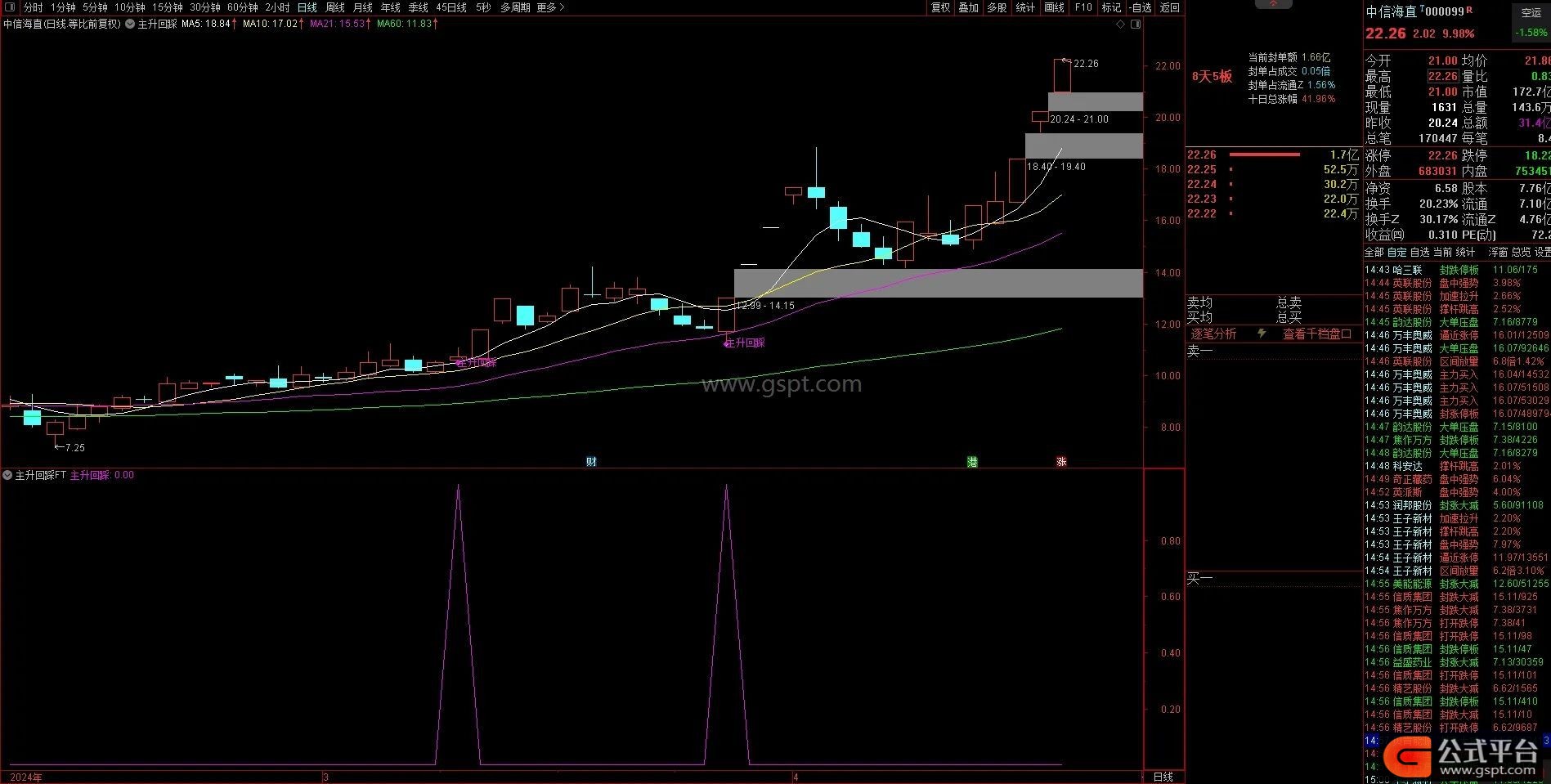Switch to 分时 intraday view
This screenshot has width=1551, height=784.
pyautogui.click(x=34, y=7)
